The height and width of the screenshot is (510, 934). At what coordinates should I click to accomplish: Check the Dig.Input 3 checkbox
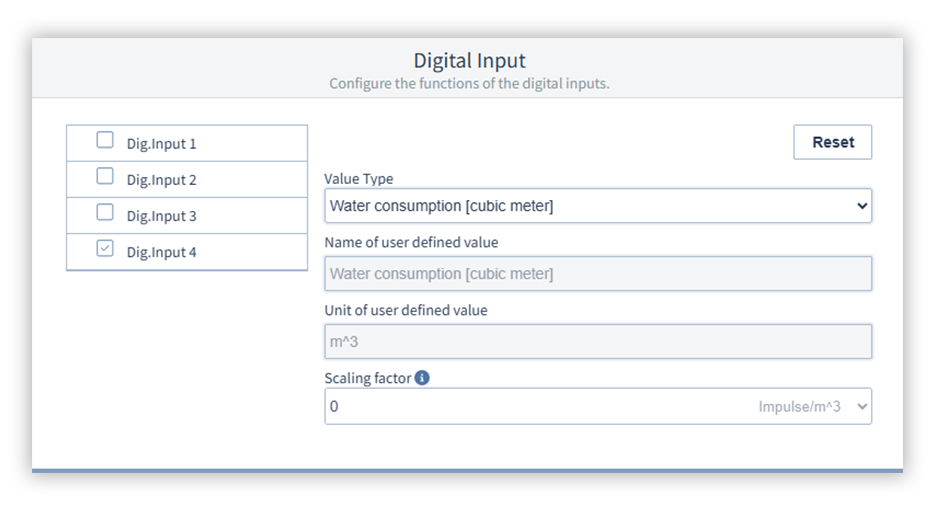(x=105, y=214)
